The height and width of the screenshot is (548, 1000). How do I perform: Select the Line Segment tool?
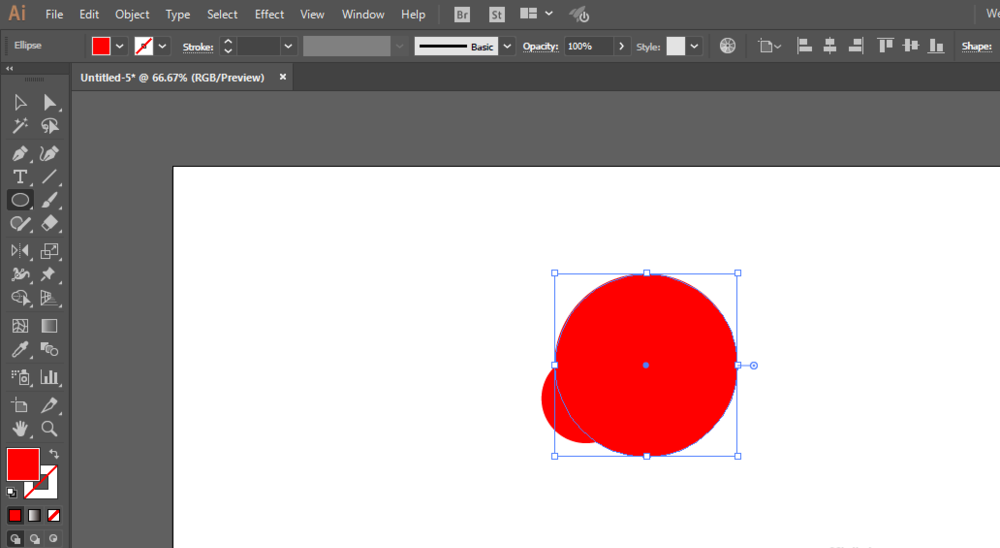coord(50,177)
